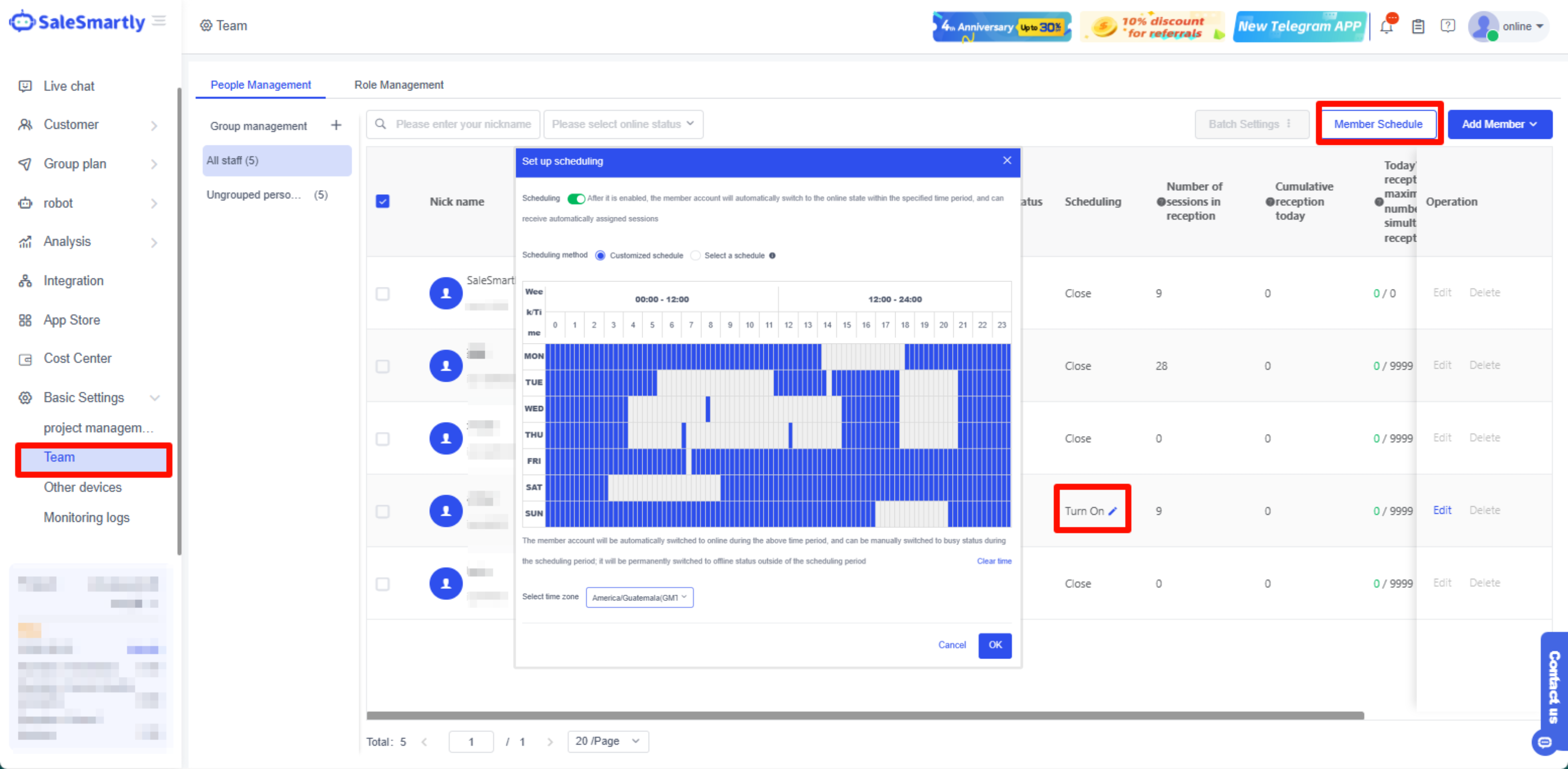1568x769 pixels.
Task: Click the Member Schedule button
Action: 1378,124
